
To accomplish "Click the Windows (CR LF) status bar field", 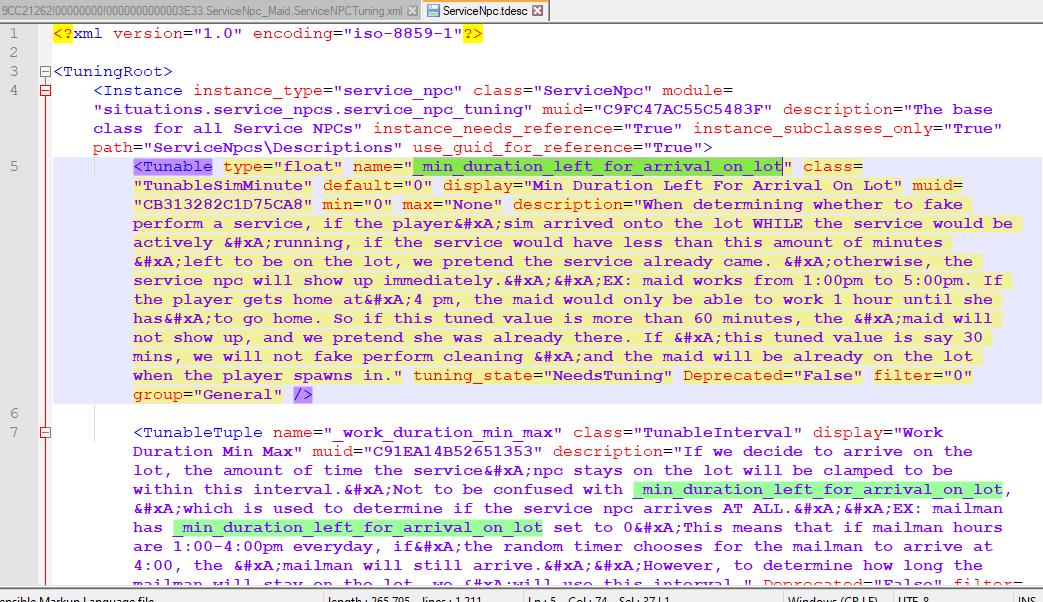I will coord(839,598).
